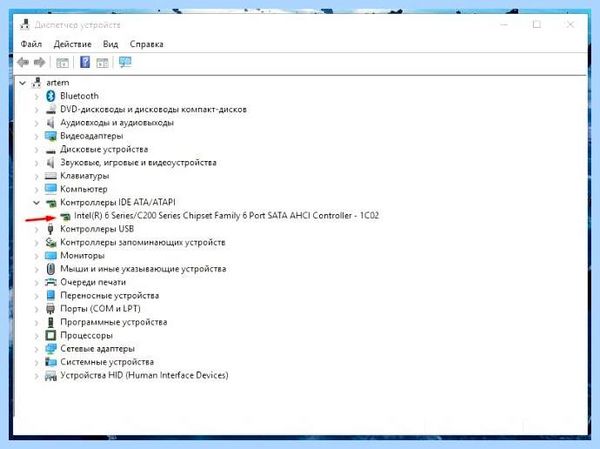Click the Дисковые устройства disk icon

[51, 150]
